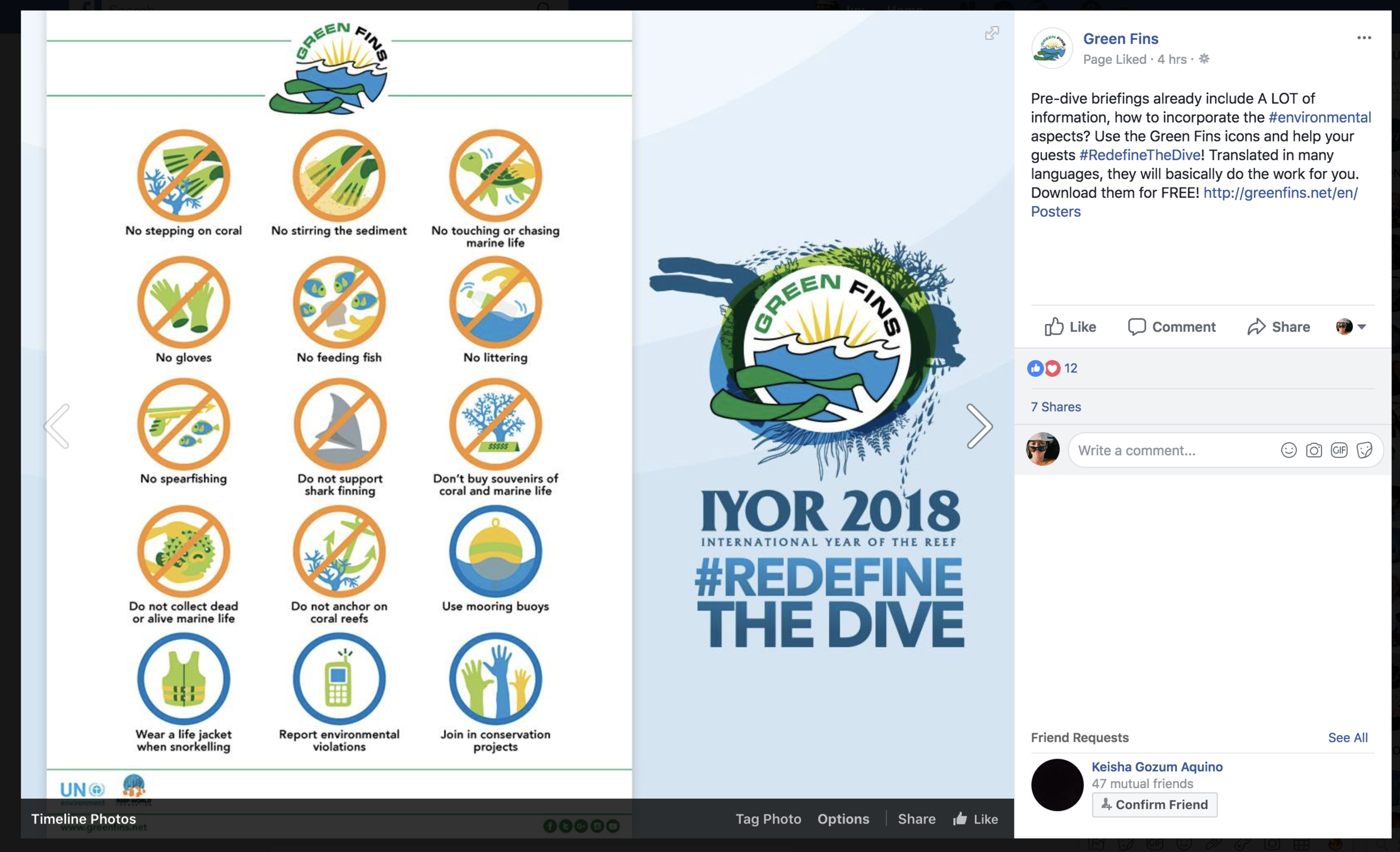Click the 4 hrs post timestamp
Viewport: 1400px width, 852px height.
[1172, 59]
